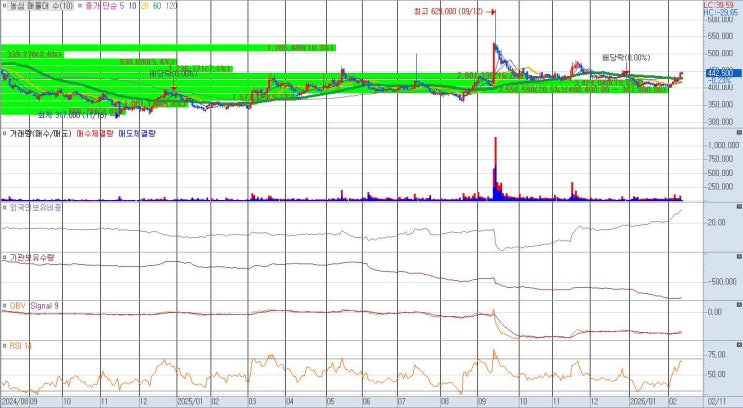
Task: Click the square marker beside RSI 14 label
Action: pos(4,346)
